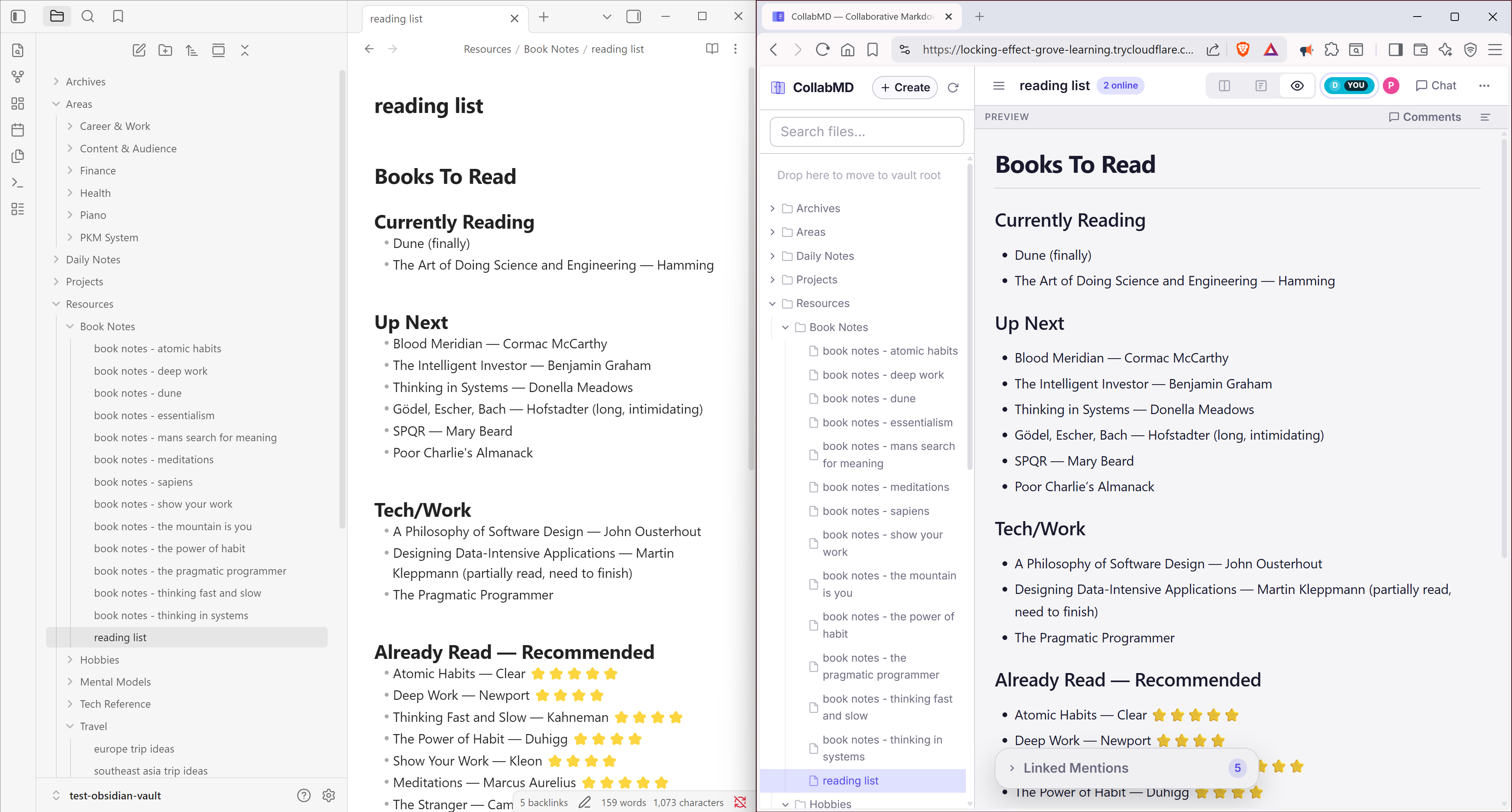The height and width of the screenshot is (812, 1512).
Task: Change sort order in Obsidian explorer
Action: (x=192, y=50)
